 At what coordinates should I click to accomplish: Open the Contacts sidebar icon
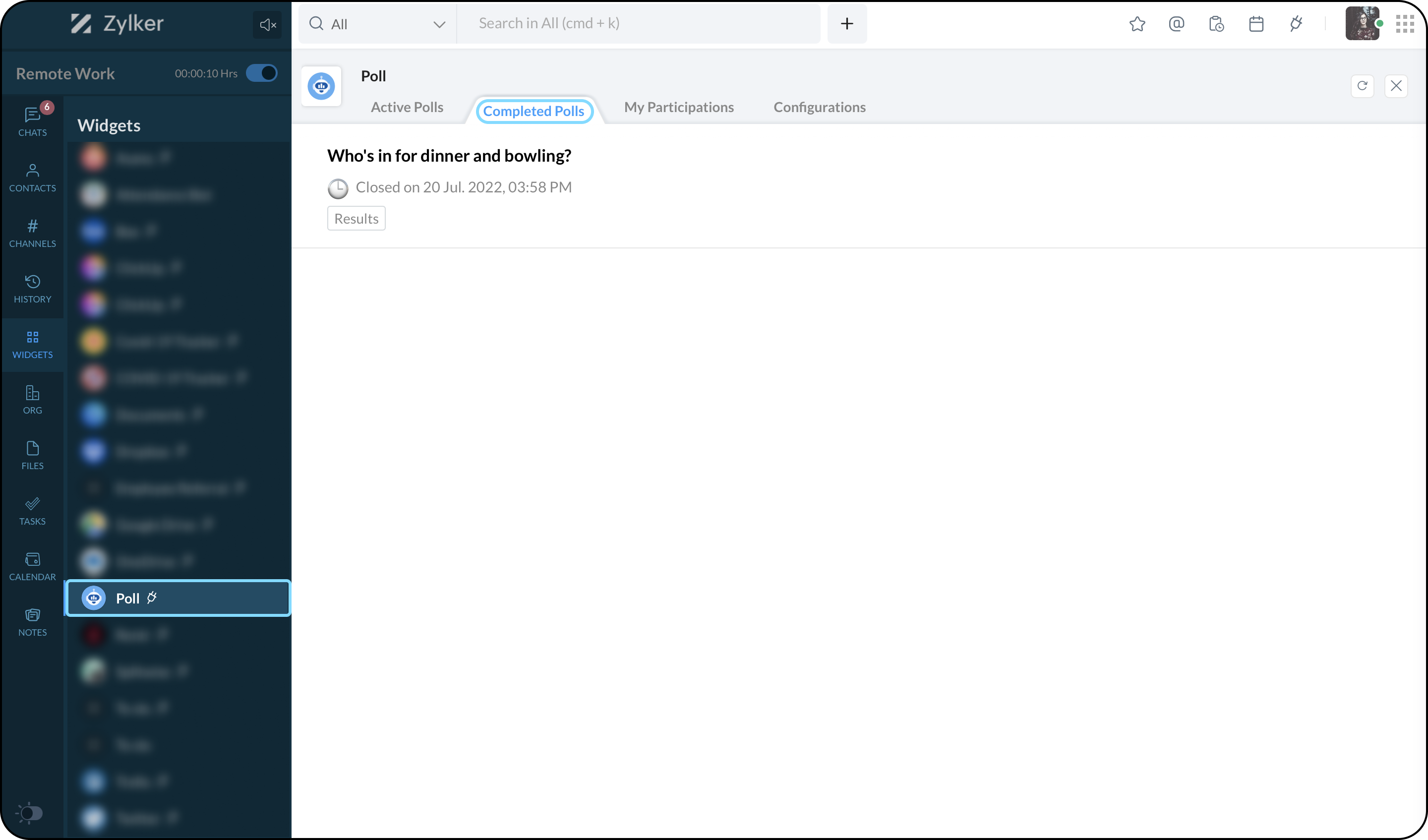[x=32, y=178]
